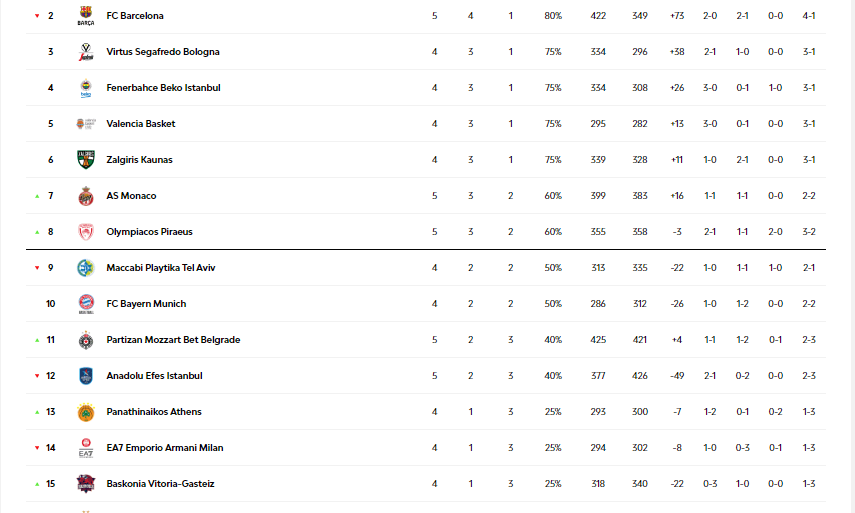Click the EA7 Emporio Armani Milan logo

[x=85, y=448]
